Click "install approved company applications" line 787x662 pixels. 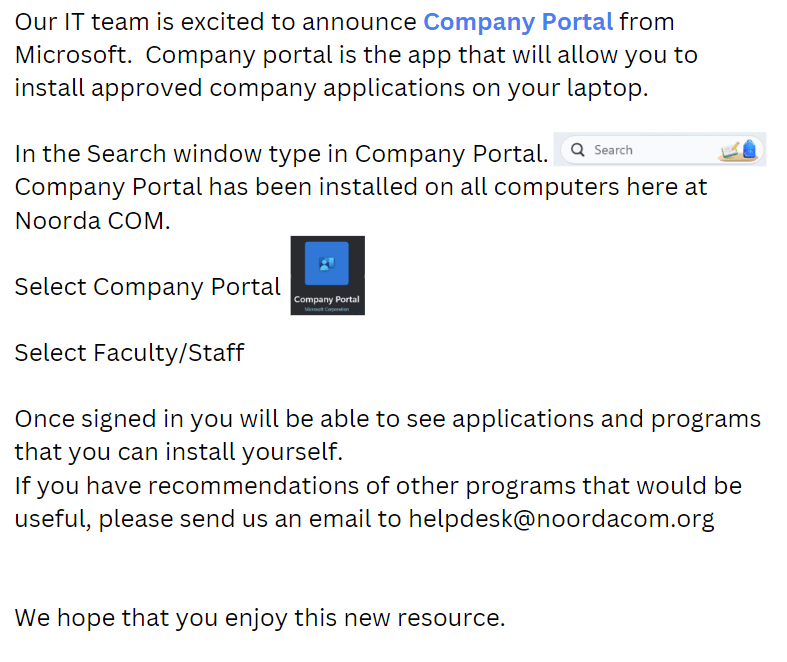(331, 87)
